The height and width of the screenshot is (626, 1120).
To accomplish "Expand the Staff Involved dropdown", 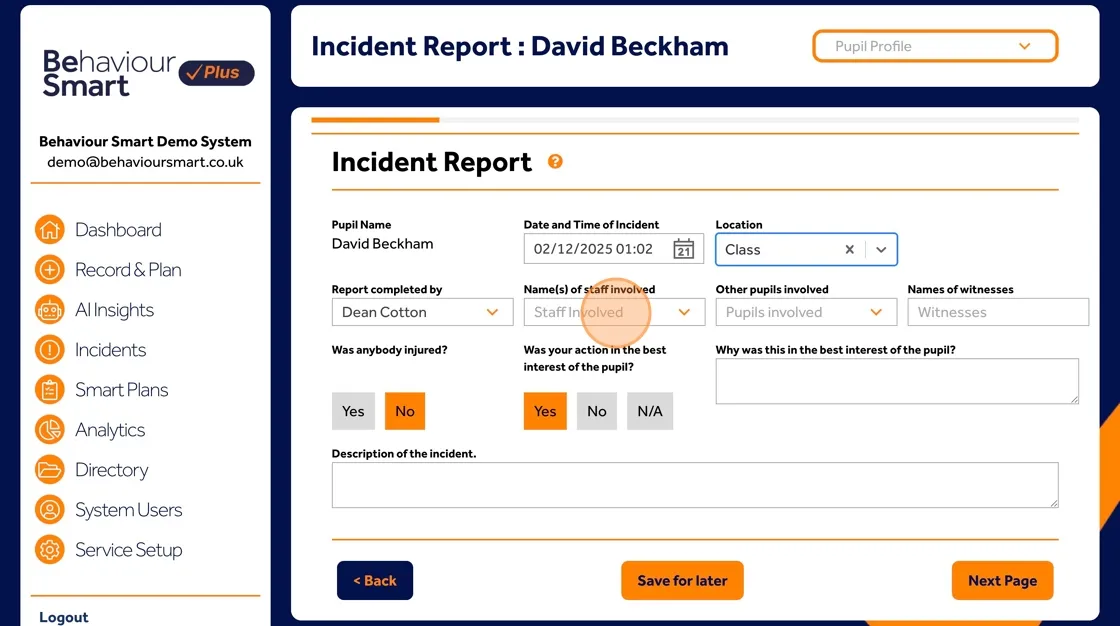I will [x=686, y=312].
